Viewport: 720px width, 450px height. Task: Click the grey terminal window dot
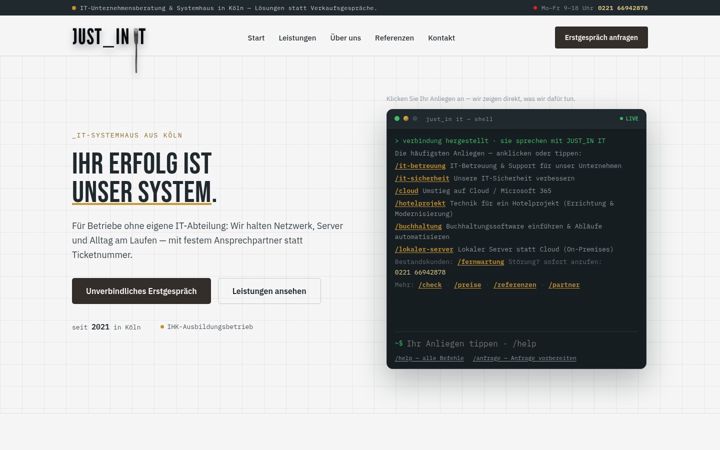[415, 118]
